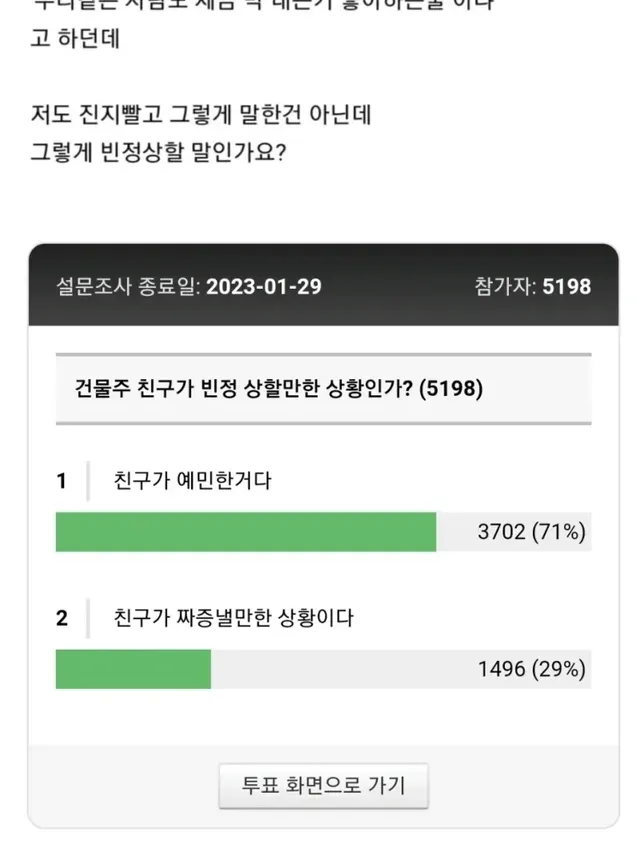Screen dimensions: 640x844
Task: Click the survey end date 2023-01-29
Action: 264,287
